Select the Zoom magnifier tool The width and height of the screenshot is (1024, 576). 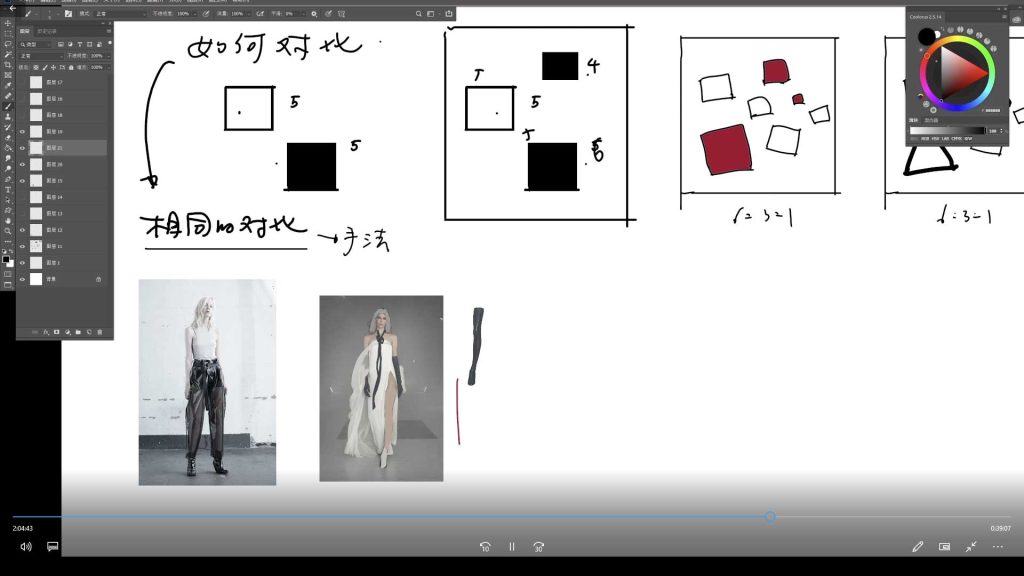8,231
